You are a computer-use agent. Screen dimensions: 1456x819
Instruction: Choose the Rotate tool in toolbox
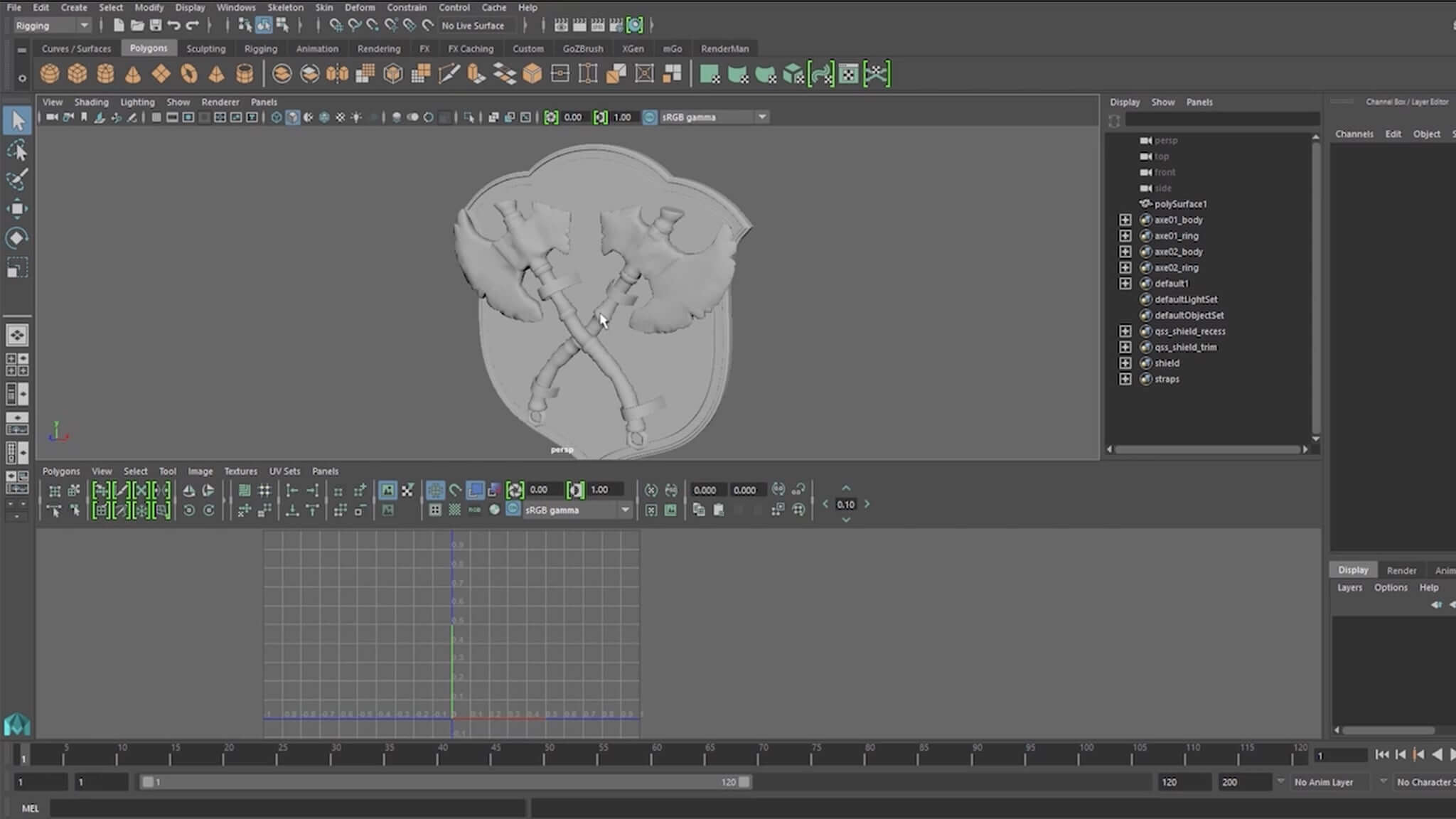[17, 237]
